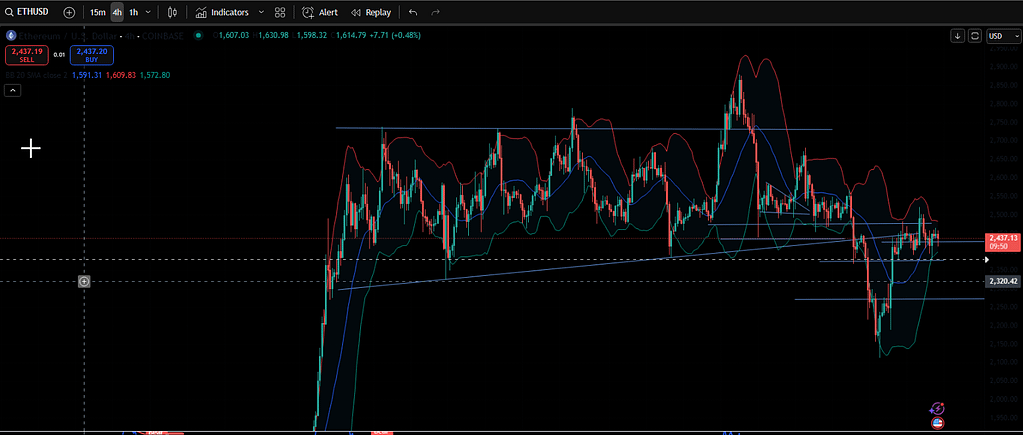
Task: Click the plus button on crosshair line
Action: 84,282
